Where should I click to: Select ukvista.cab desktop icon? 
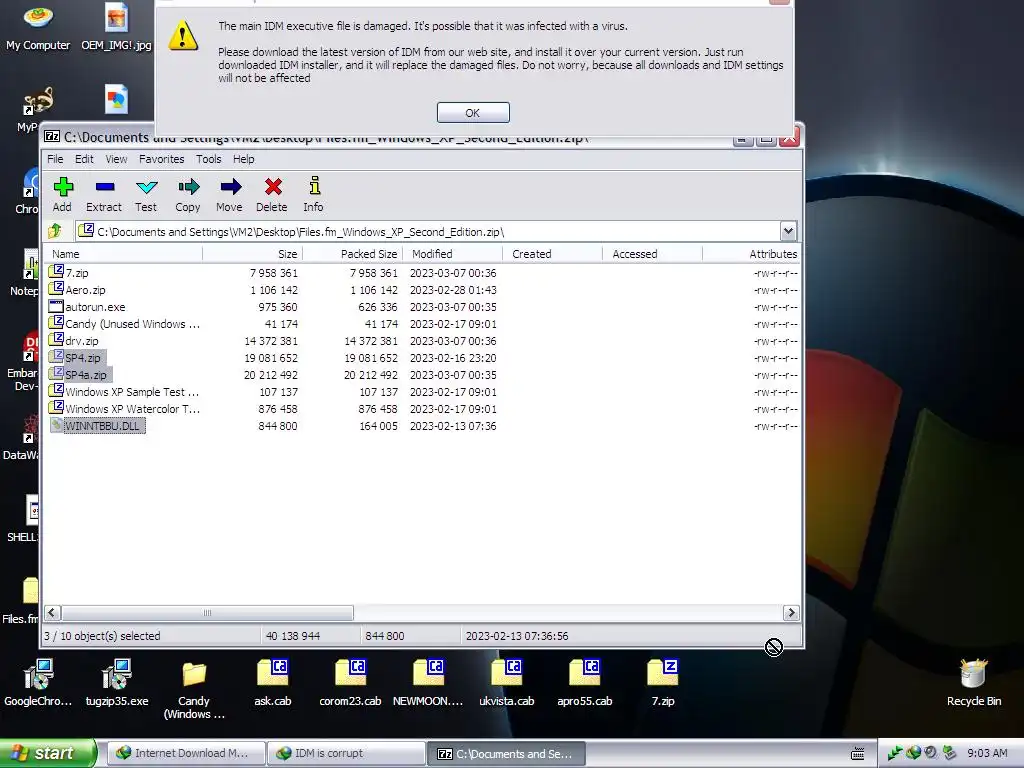[506, 683]
